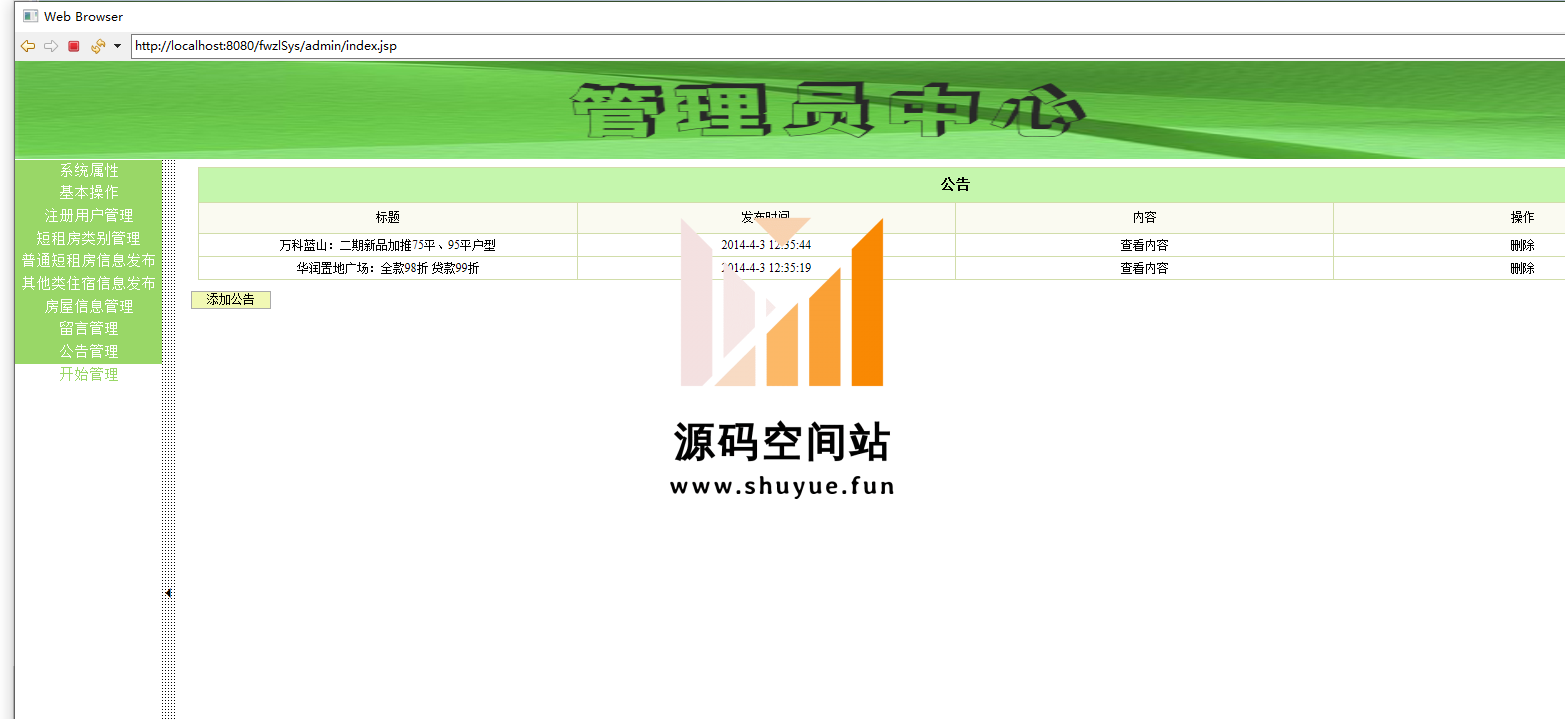The height and width of the screenshot is (719, 1565).
Task: View content of 万科蓝山 announcement
Action: (x=1144, y=246)
